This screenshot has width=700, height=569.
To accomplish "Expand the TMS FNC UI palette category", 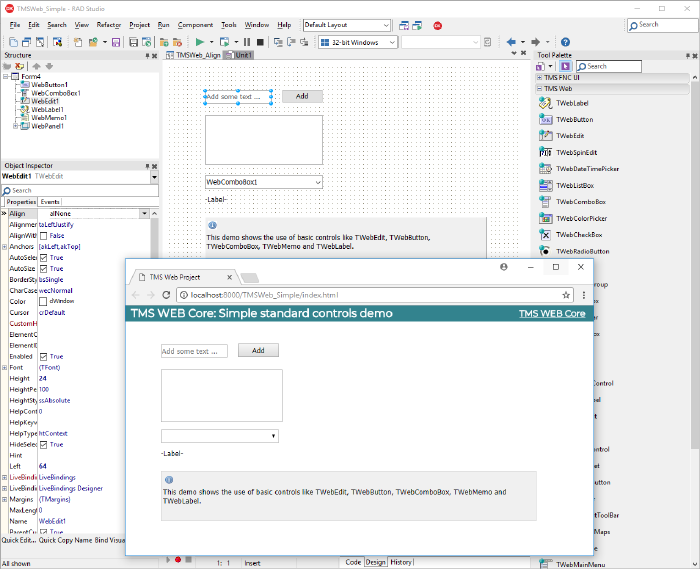I will [541, 77].
